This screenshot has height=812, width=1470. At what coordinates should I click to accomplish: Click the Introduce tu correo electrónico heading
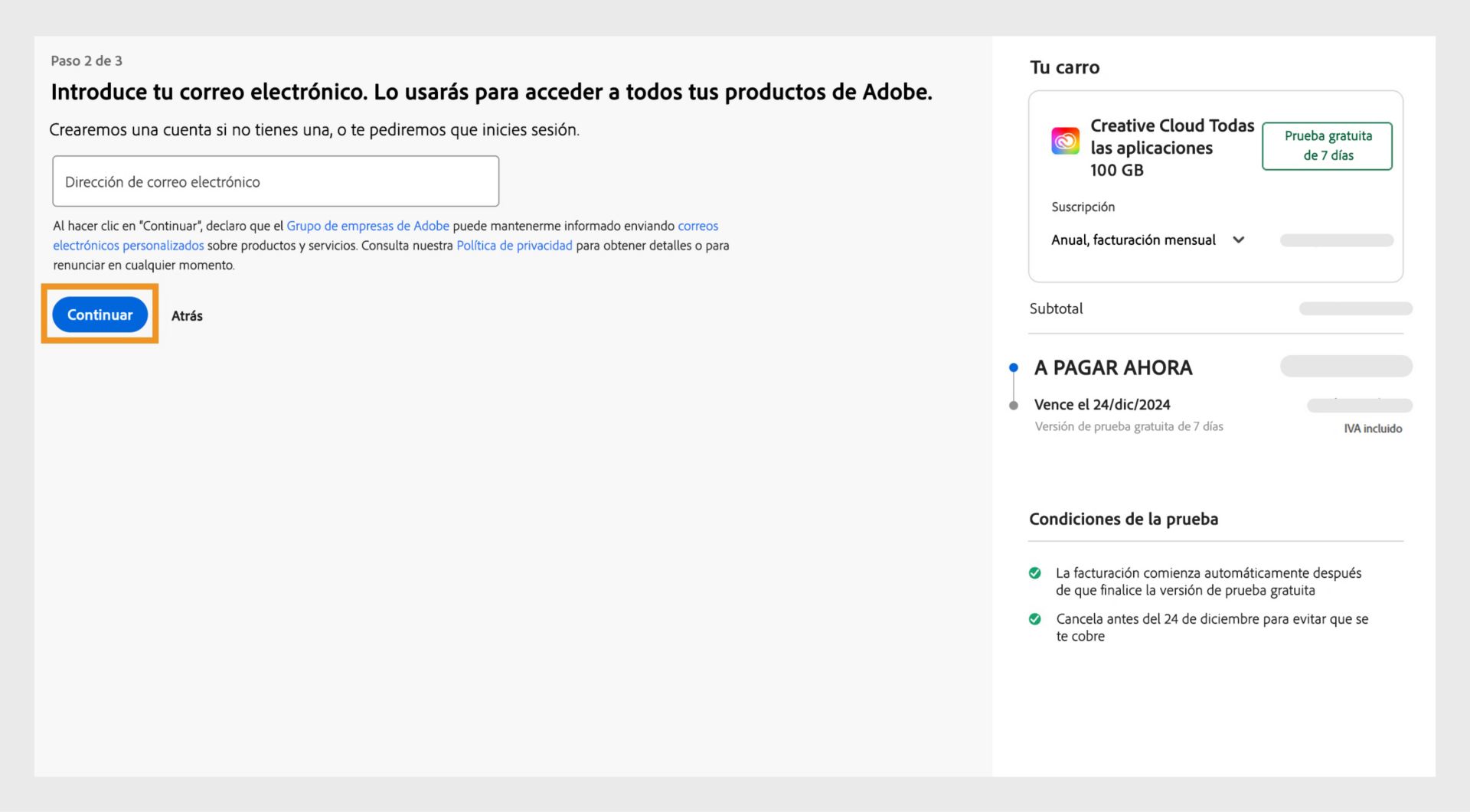[x=492, y=92]
